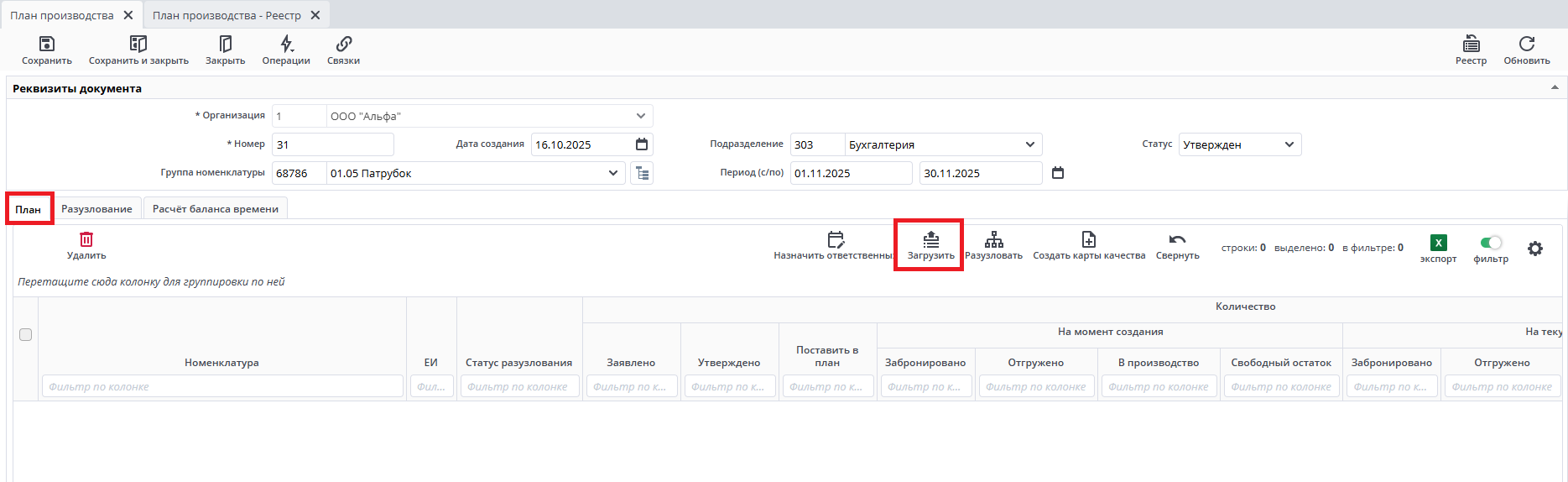The width and height of the screenshot is (1568, 482).
Task: Open the Status (Статус) dropdown
Action: 1289,144
